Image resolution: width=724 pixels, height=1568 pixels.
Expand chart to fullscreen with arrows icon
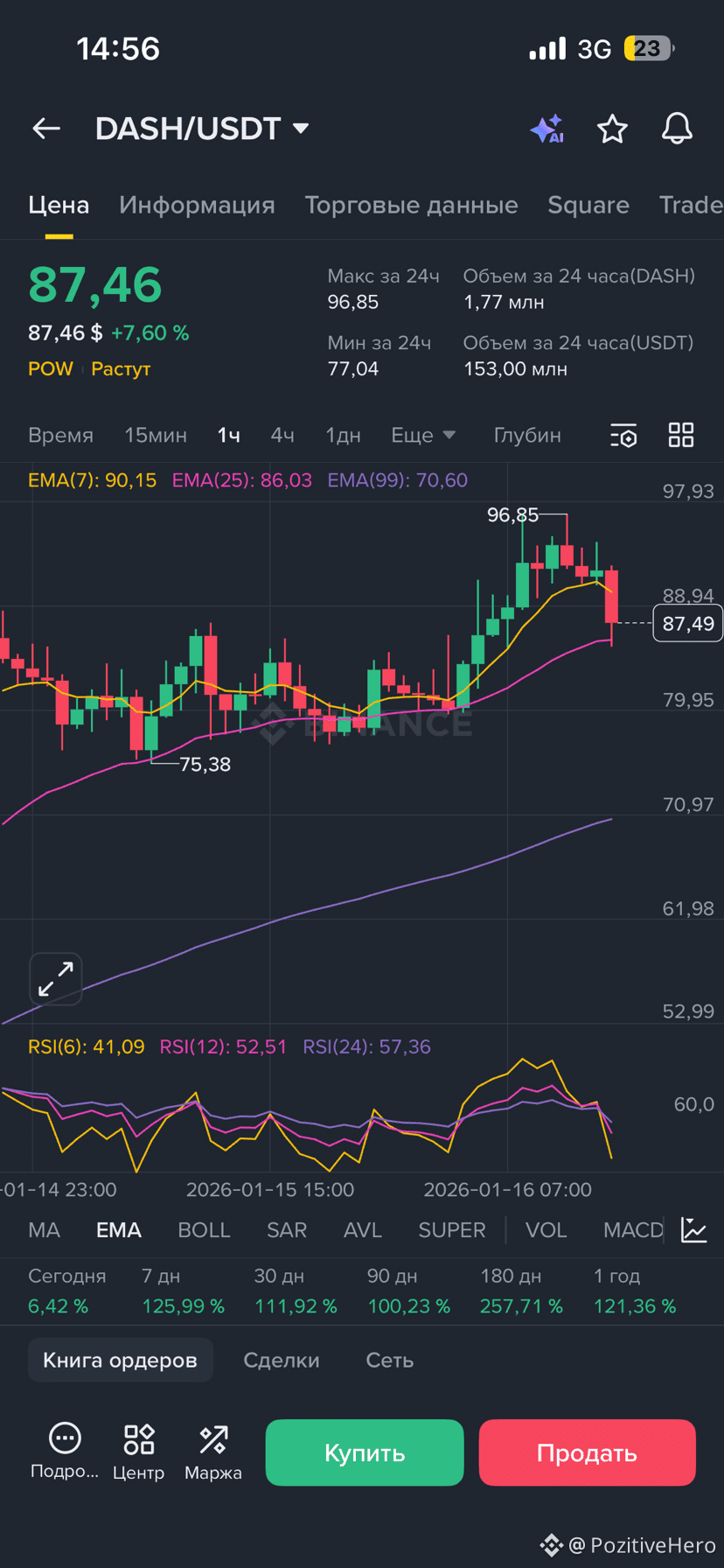(x=56, y=978)
